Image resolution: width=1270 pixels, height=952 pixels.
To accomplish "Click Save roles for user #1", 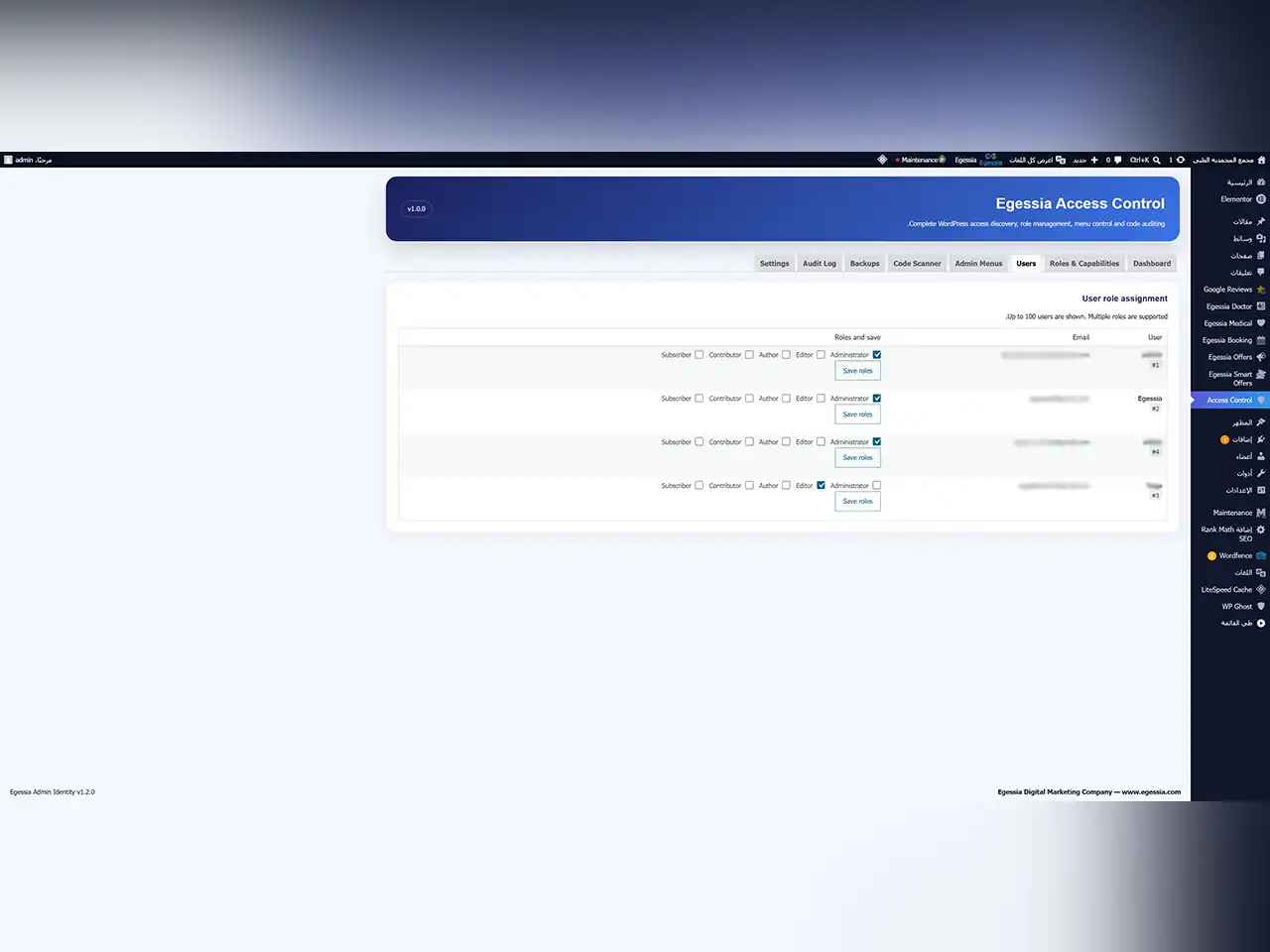I will tap(858, 371).
